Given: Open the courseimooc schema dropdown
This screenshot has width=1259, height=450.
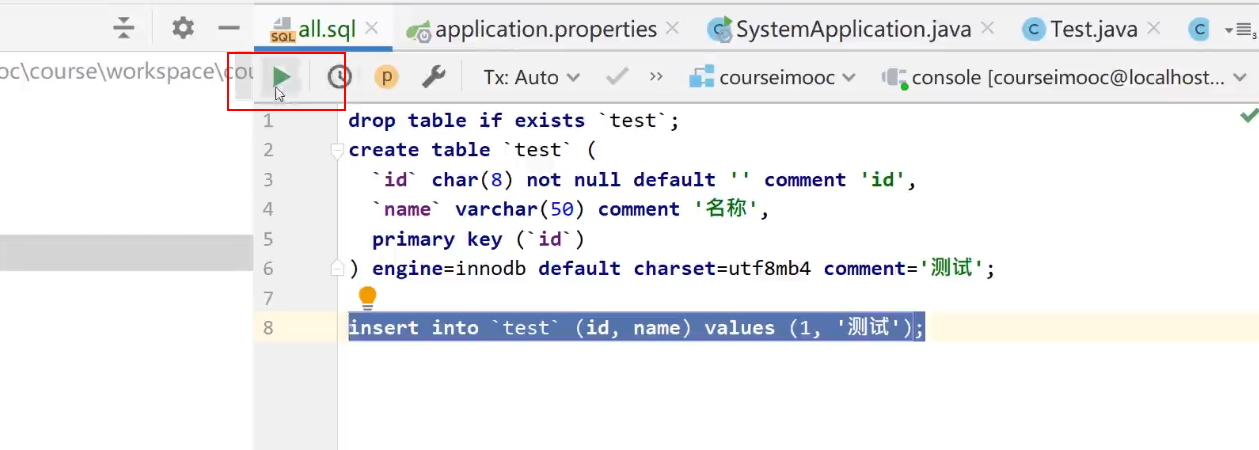Looking at the screenshot, I should [773, 77].
